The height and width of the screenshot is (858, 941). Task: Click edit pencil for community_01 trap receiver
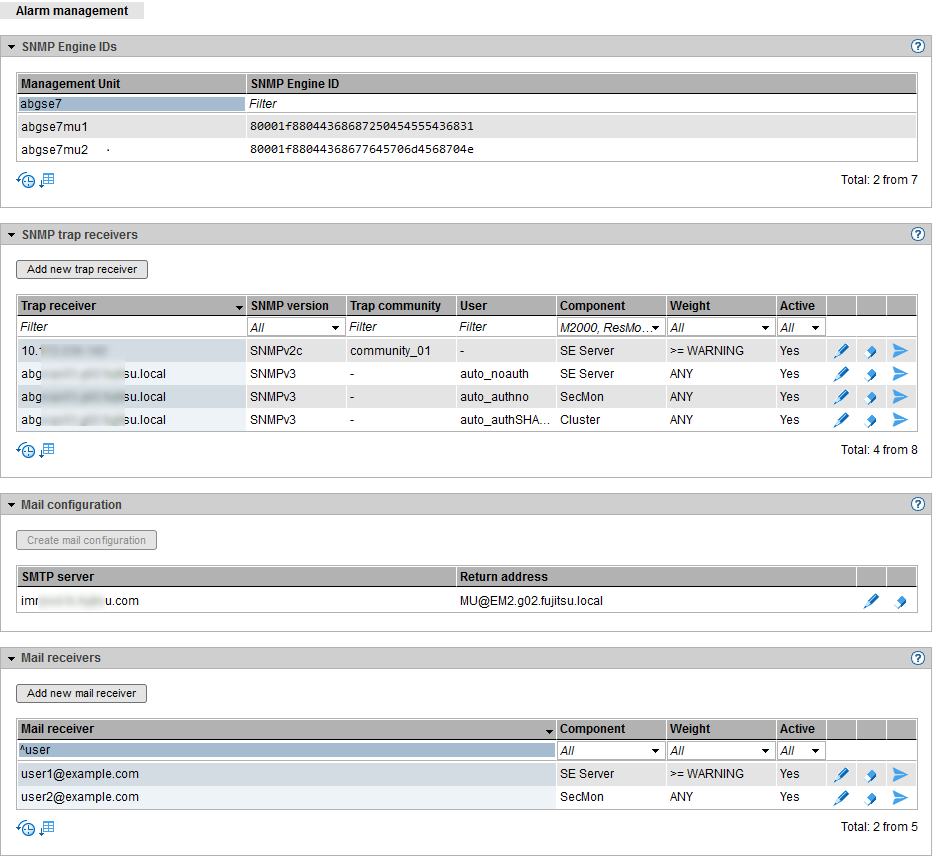tap(841, 351)
